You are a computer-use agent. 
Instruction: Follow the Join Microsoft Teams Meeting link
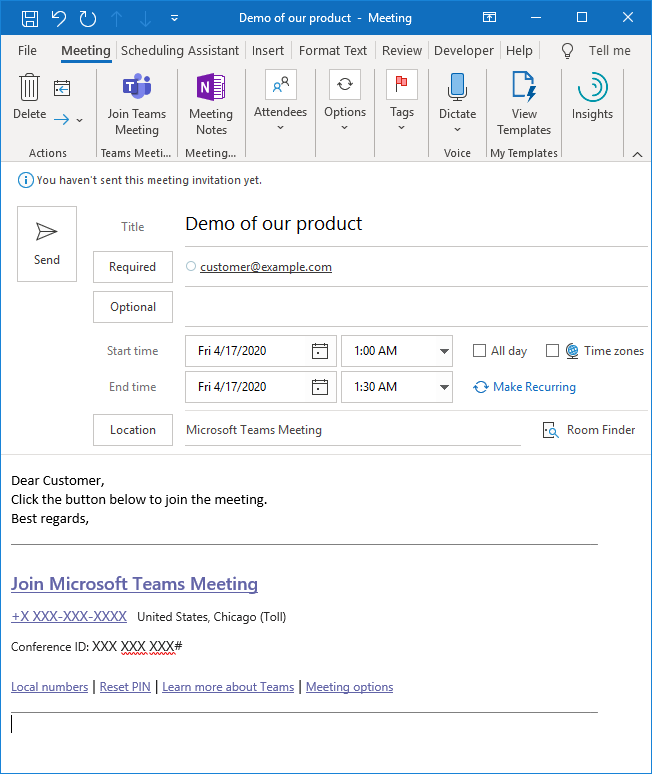point(134,584)
